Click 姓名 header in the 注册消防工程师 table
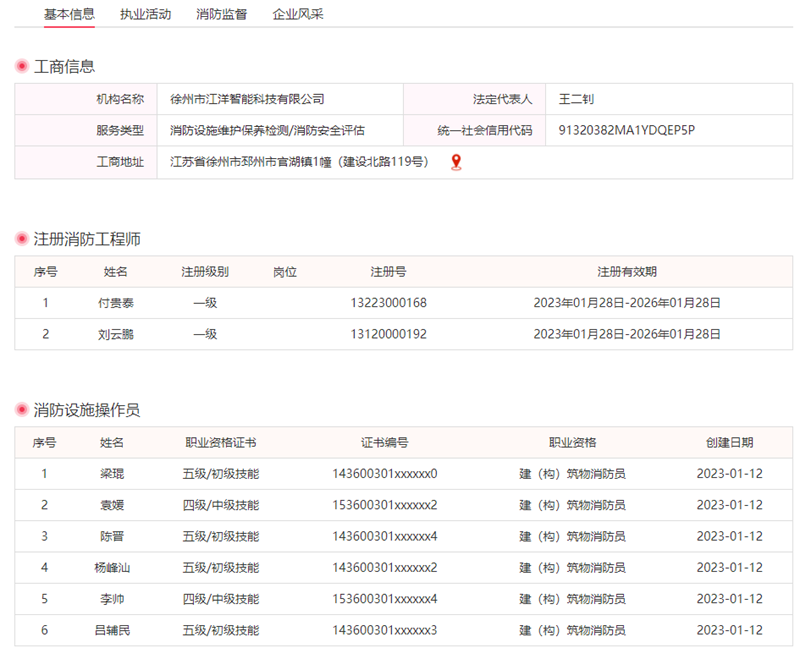 coord(115,272)
